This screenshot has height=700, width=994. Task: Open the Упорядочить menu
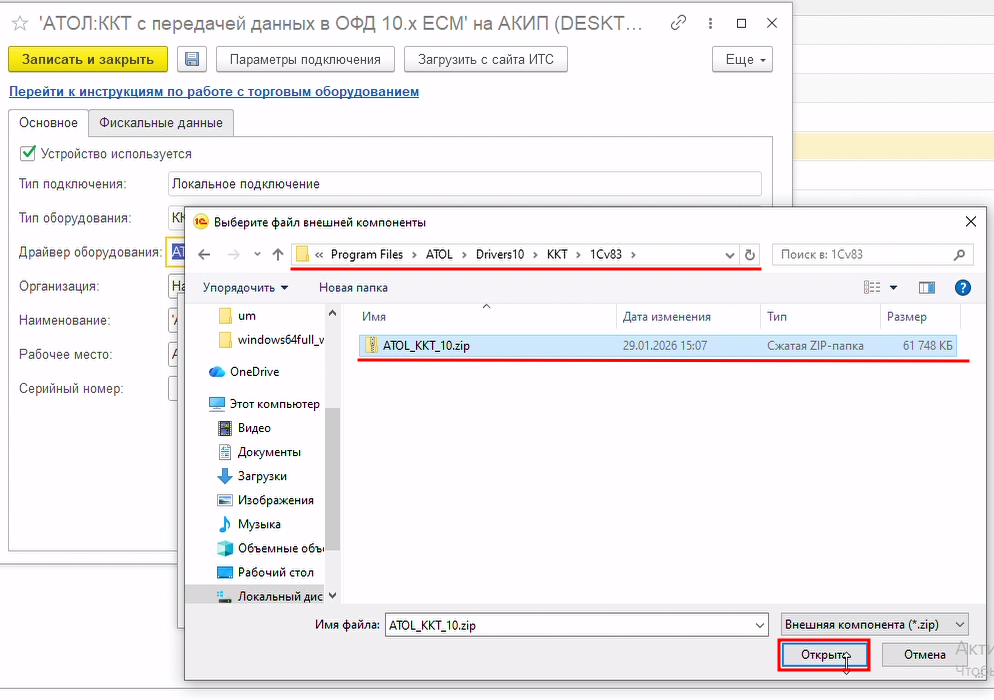pos(245,288)
